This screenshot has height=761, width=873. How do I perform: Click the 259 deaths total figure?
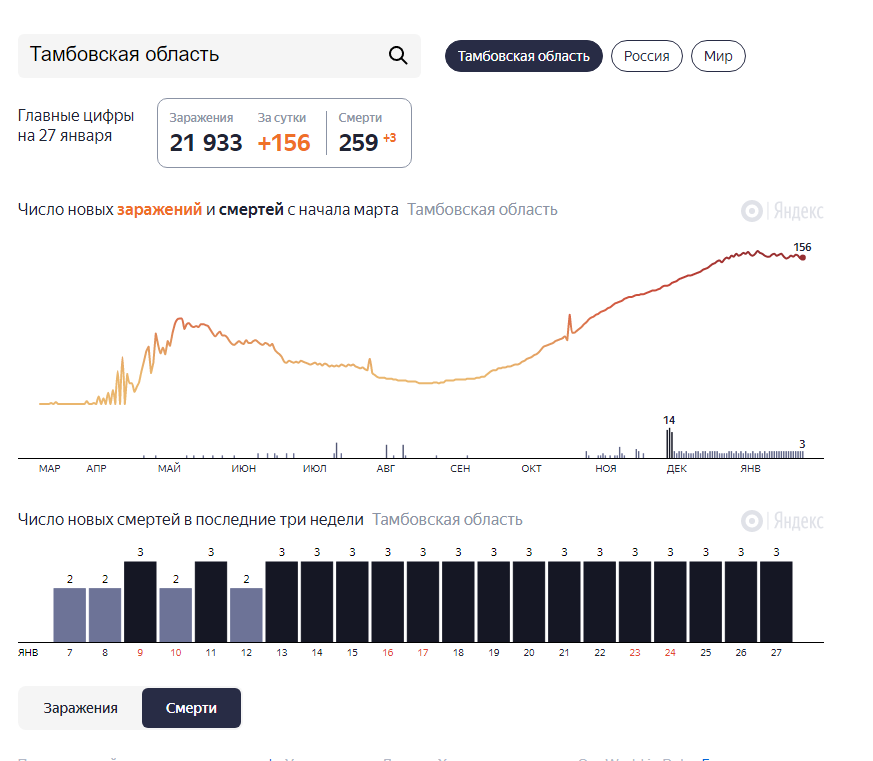coord(358,143)
